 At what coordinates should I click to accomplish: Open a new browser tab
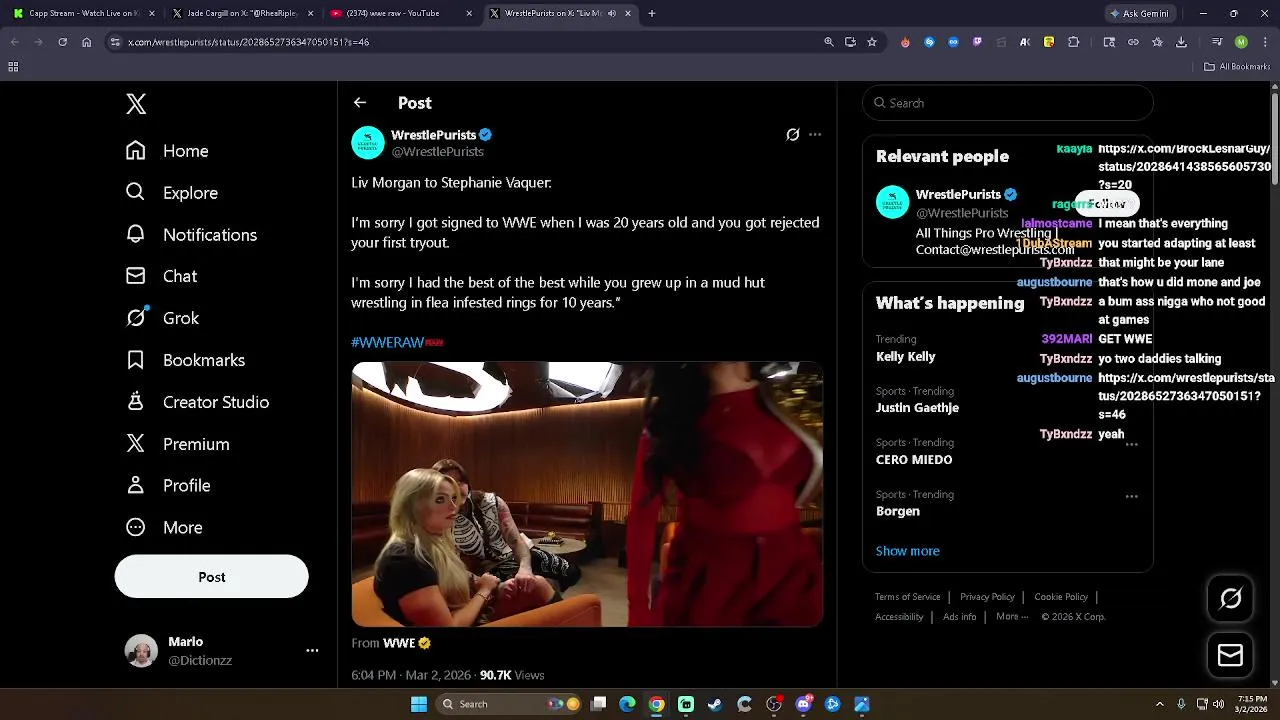pos(652,14)
